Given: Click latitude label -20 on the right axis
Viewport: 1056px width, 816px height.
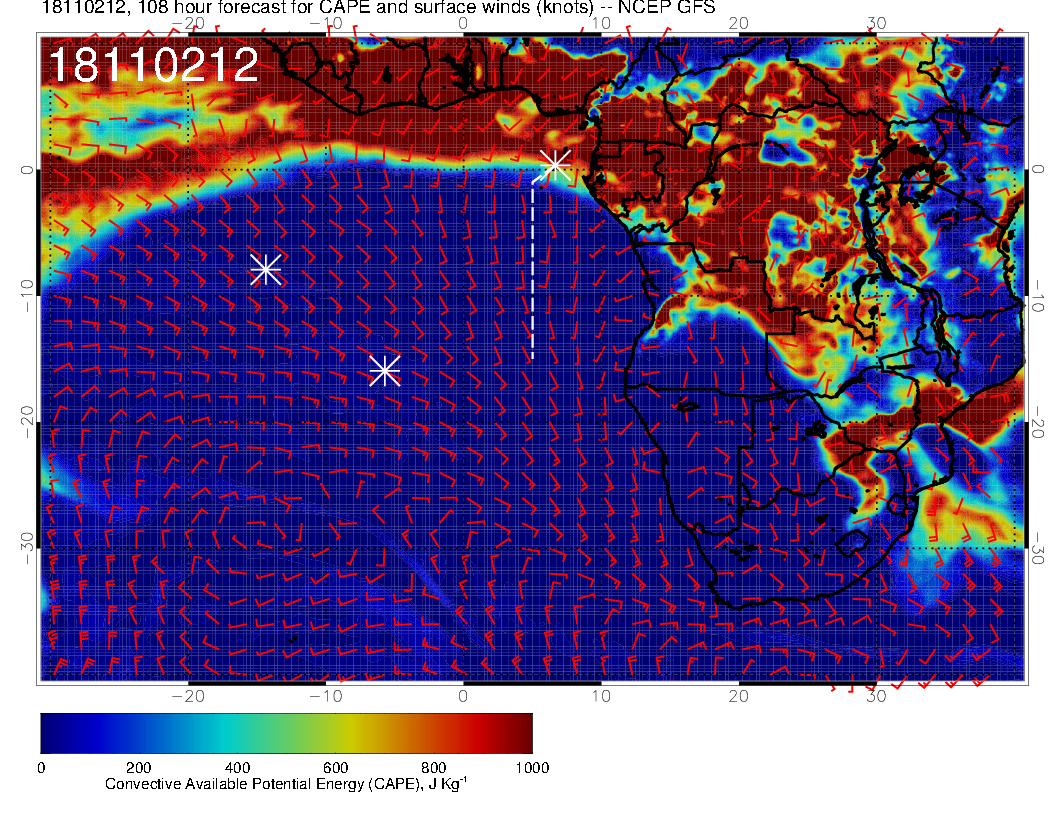Looking at the screenshot, I should (x=1038, y=422).
